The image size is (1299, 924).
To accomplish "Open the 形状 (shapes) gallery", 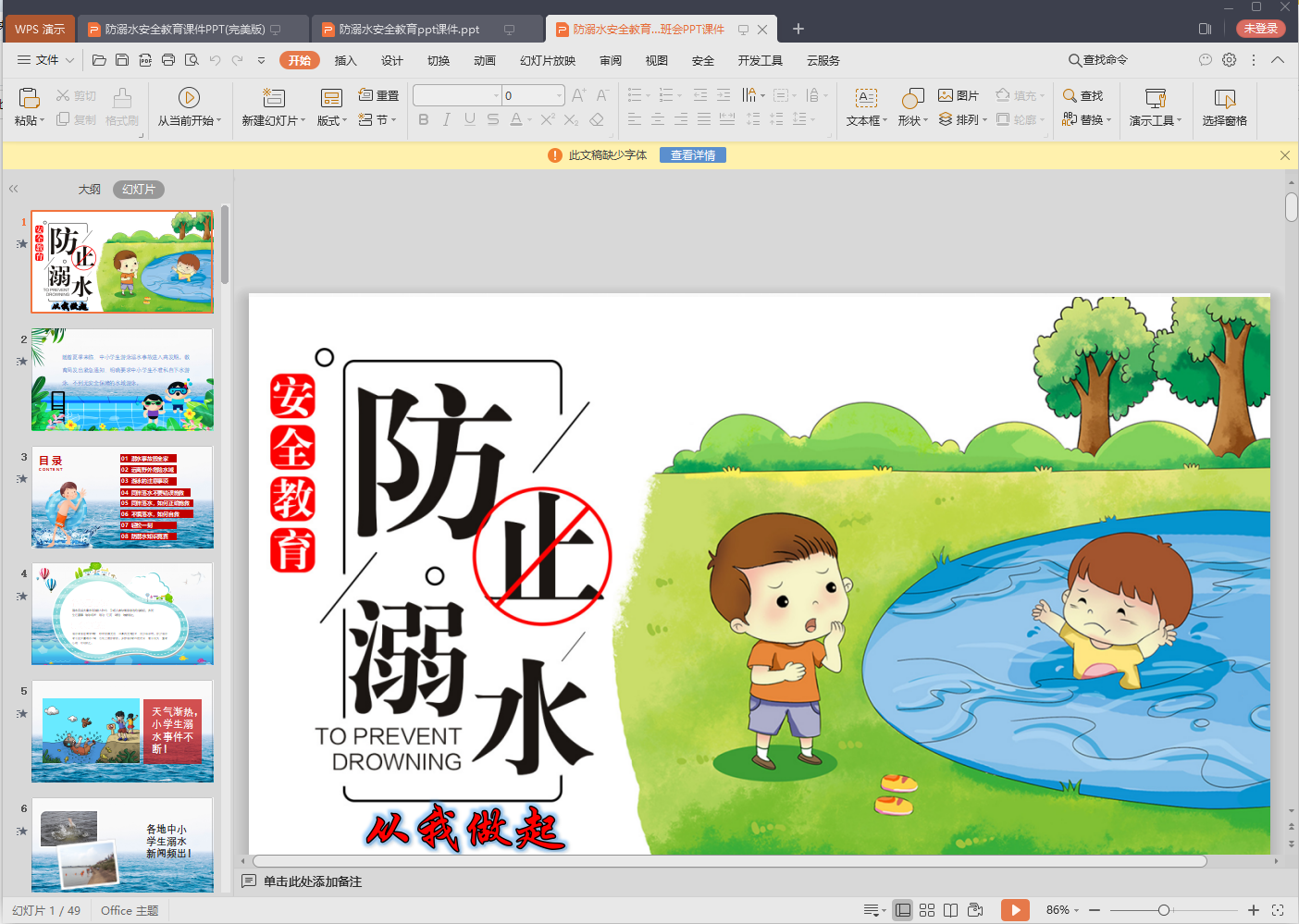I will point(911,105).
